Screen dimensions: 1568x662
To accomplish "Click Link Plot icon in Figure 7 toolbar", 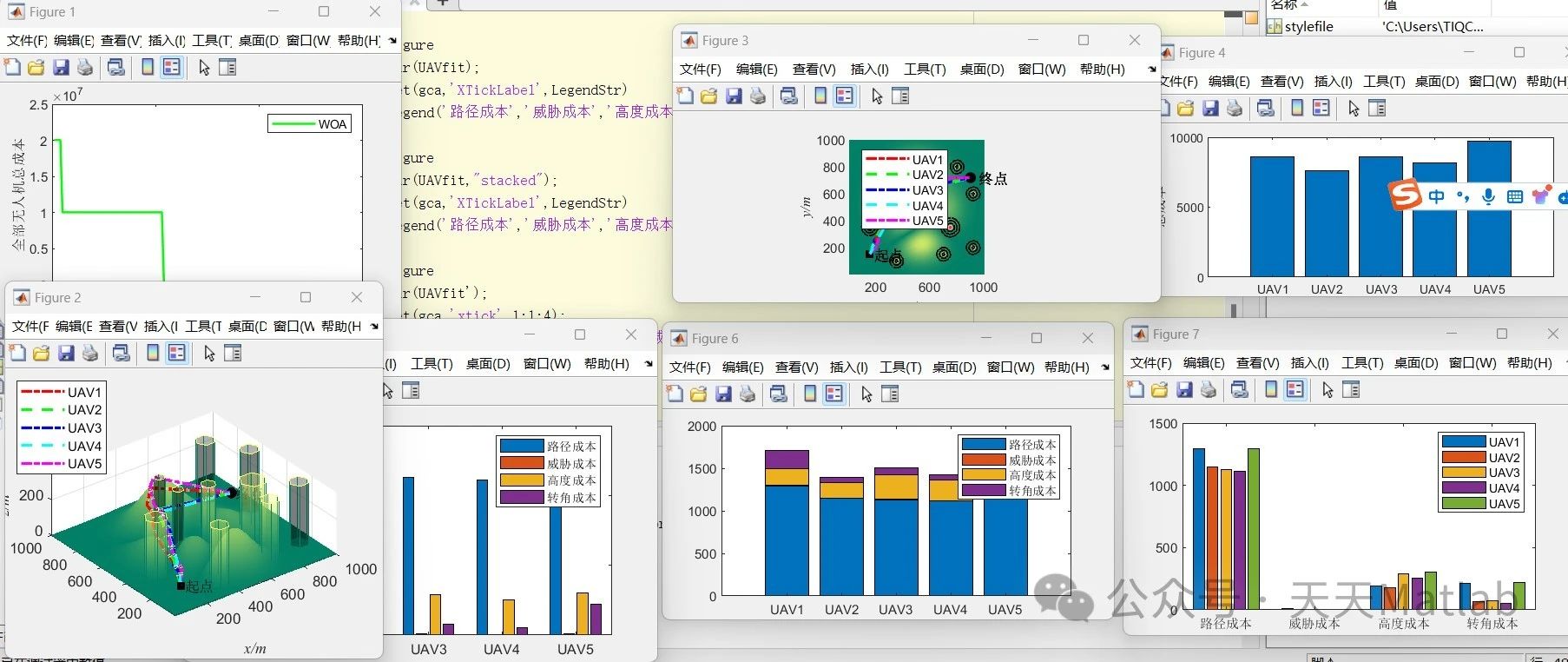I will point(1239,390).
